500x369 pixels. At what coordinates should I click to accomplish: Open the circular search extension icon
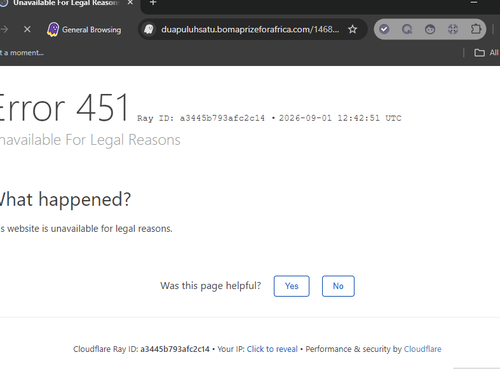click(x=407, y=29)
